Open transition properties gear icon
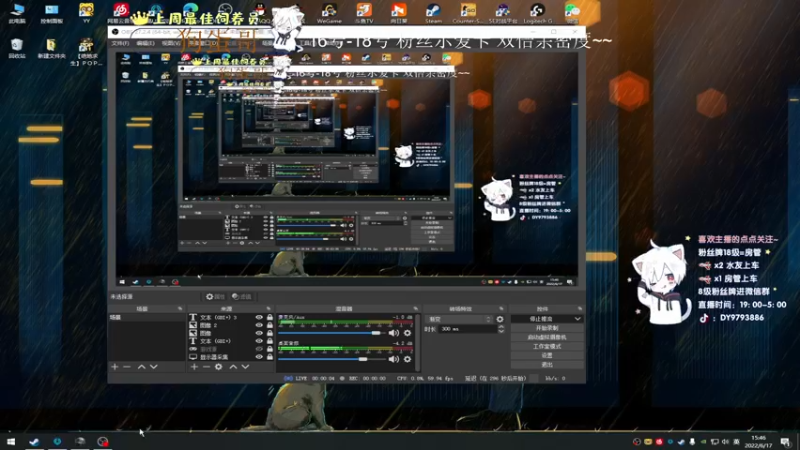800x450 pixels. click(500, 319)
